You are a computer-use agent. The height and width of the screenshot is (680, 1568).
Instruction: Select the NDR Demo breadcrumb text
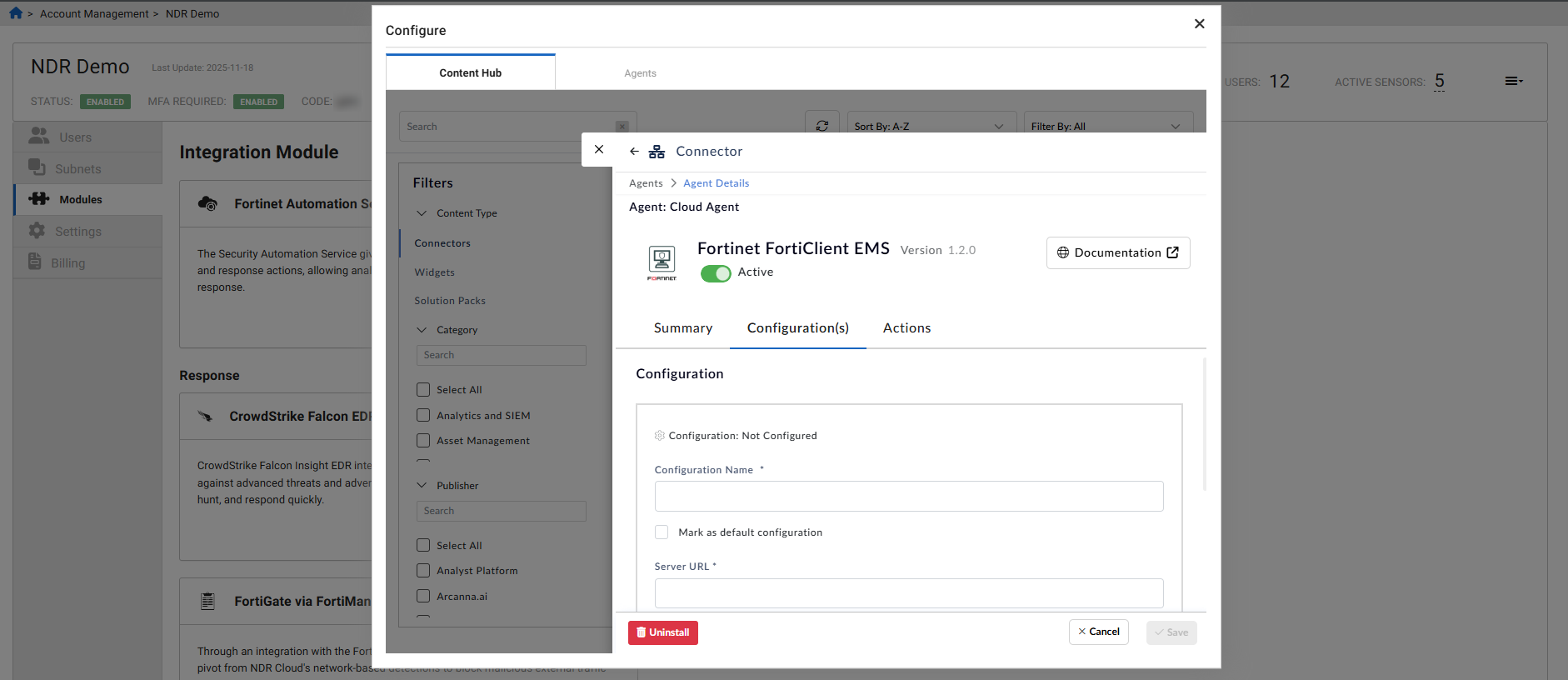(192, 13)
